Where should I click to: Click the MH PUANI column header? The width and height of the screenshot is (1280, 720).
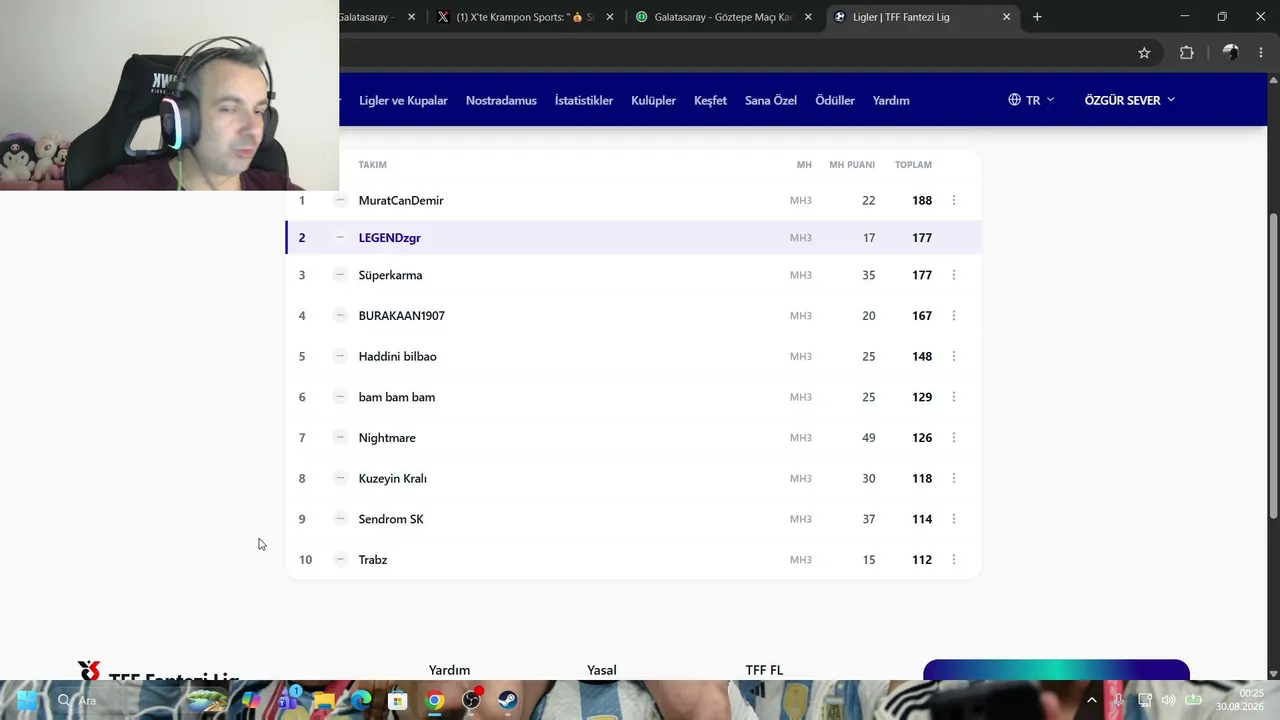point(852,165)
